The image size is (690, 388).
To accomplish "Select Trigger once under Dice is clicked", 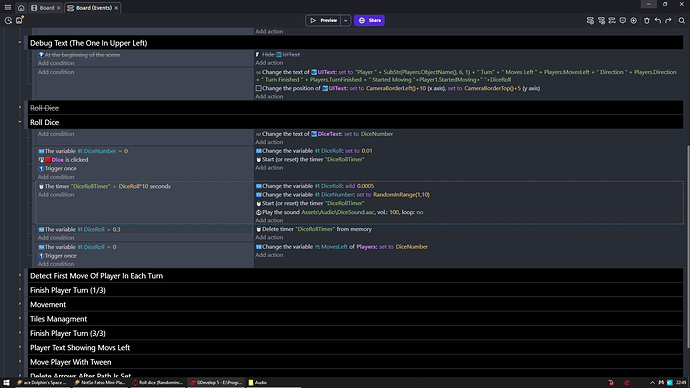I will pyautogui.click(x=57, y=168).
